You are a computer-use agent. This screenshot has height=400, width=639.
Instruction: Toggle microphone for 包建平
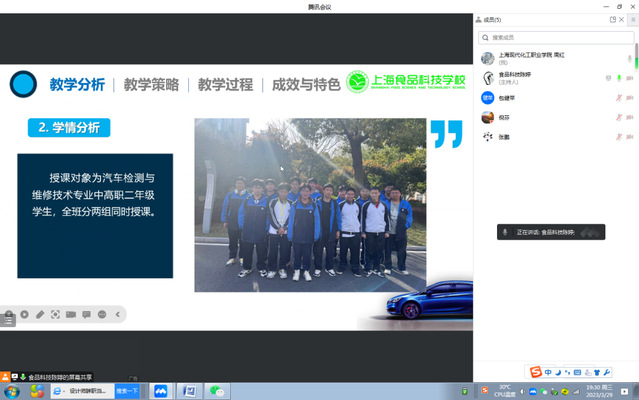[x=619, y=97]
